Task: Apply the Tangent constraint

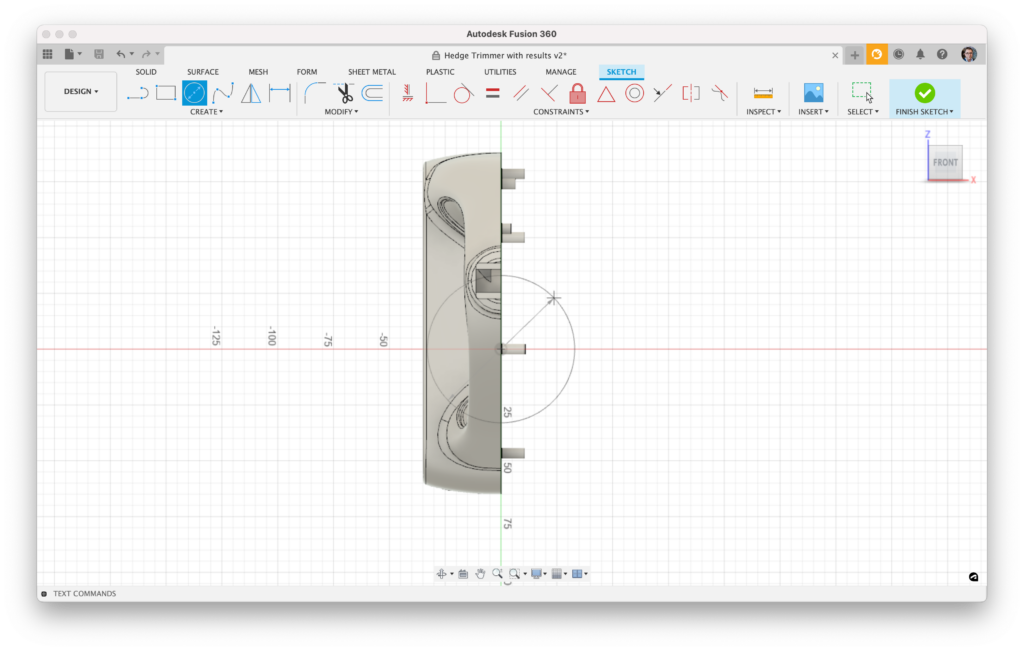Action: pos(463,93)
